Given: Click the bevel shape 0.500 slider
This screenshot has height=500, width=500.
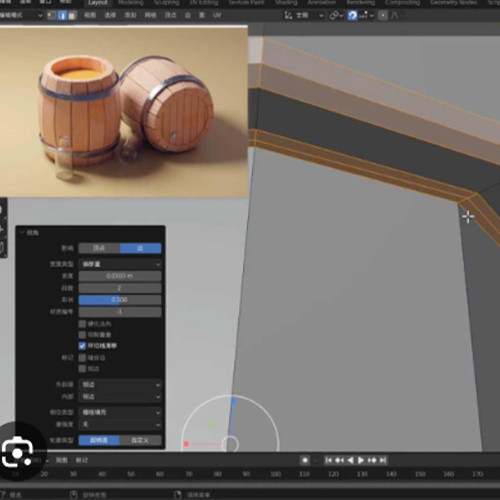Looking at the screenshot, I should pos(120,300).
